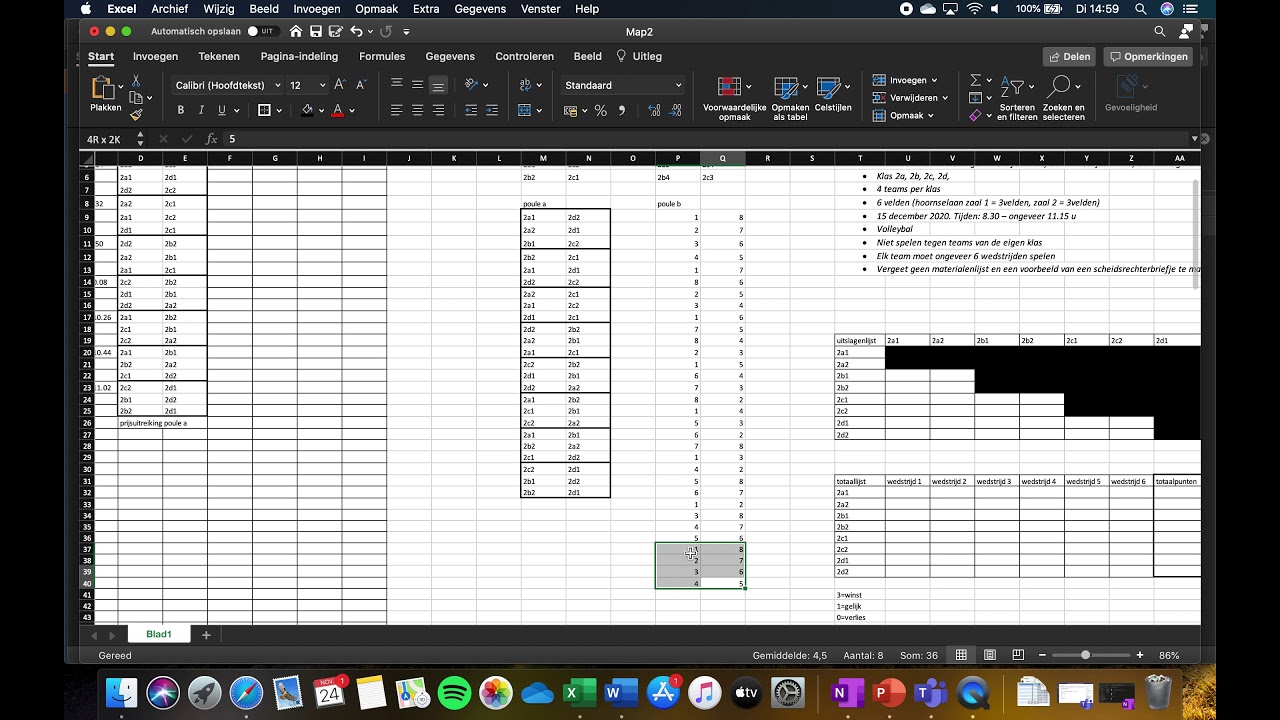
Task: Click the insert function fx icon
Action: (x=211, y=139)
